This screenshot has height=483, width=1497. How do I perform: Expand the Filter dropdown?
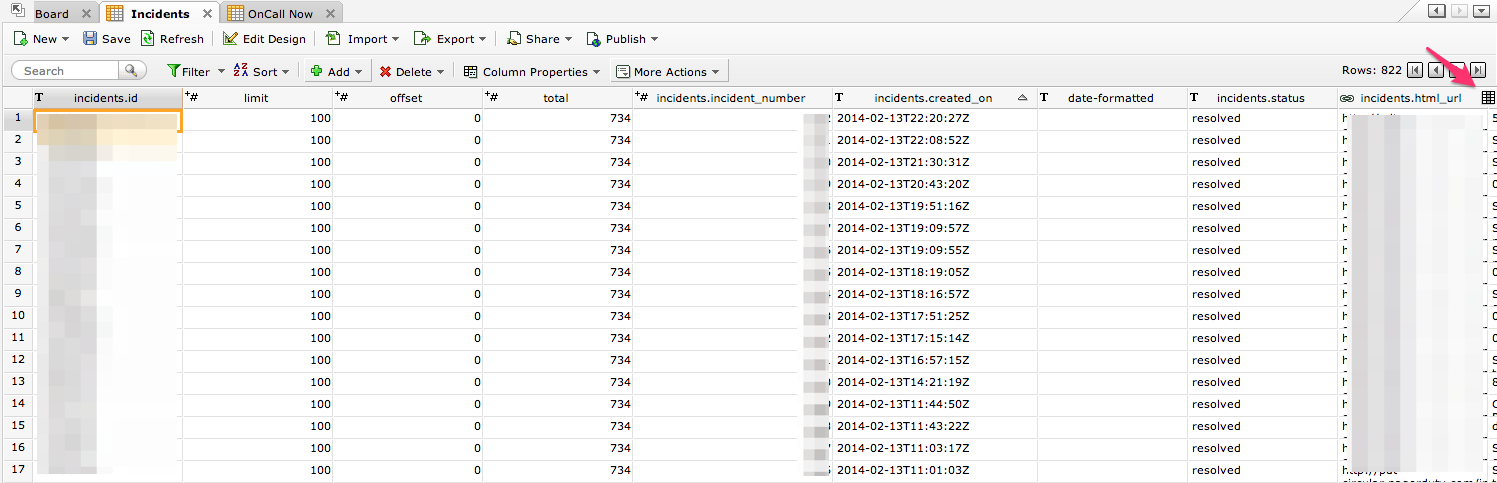point(196,71)
